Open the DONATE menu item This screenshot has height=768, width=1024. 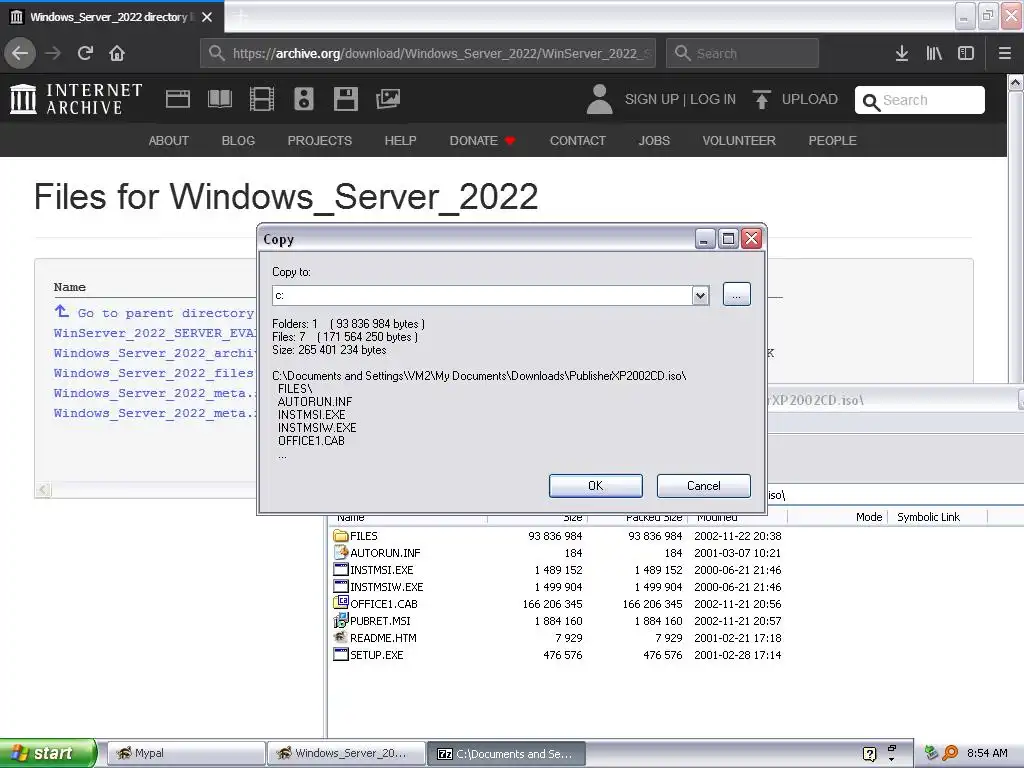tap(482, 140)
